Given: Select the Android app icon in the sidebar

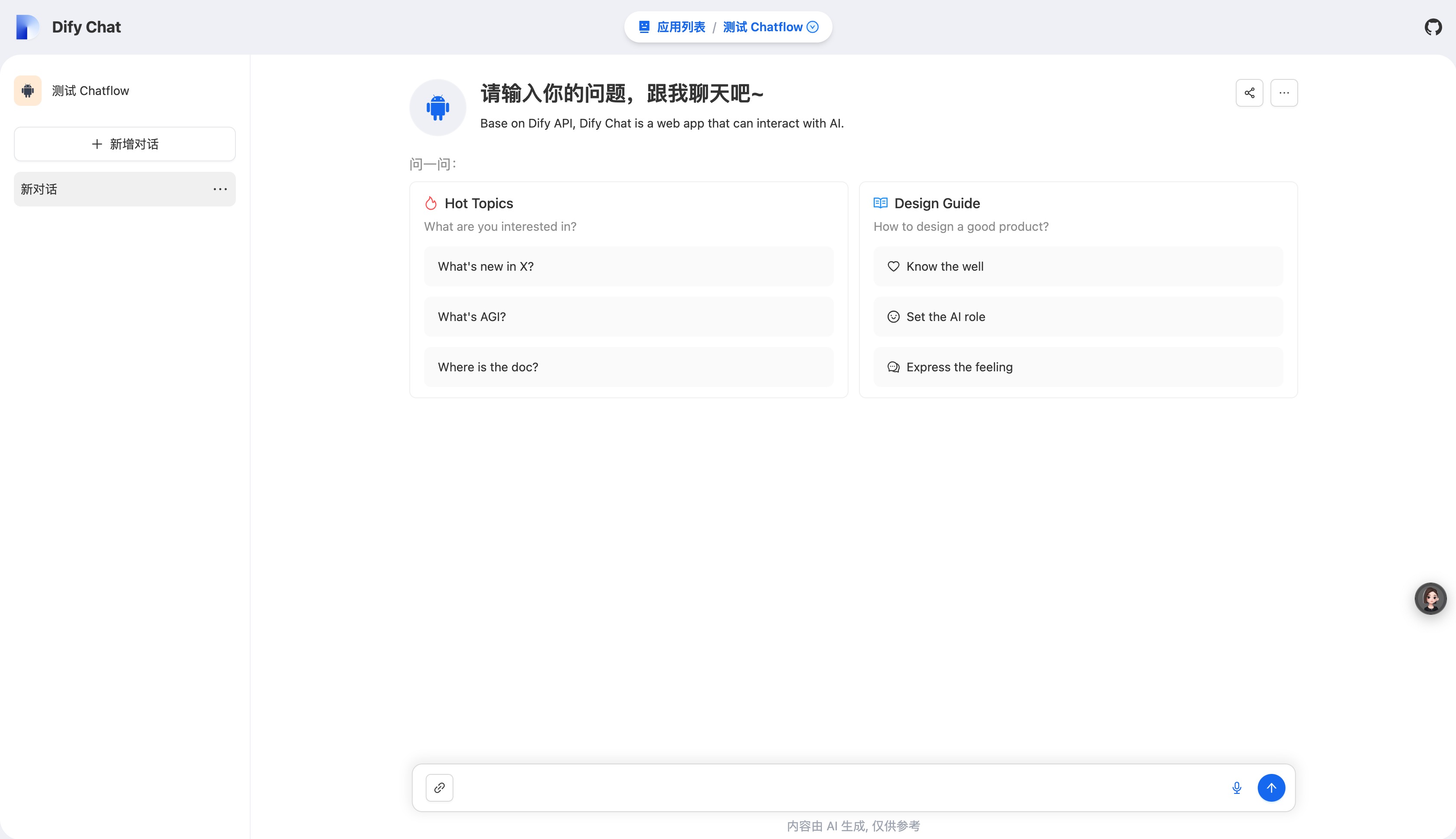Looking at the screenshot, I should point(27,90).
